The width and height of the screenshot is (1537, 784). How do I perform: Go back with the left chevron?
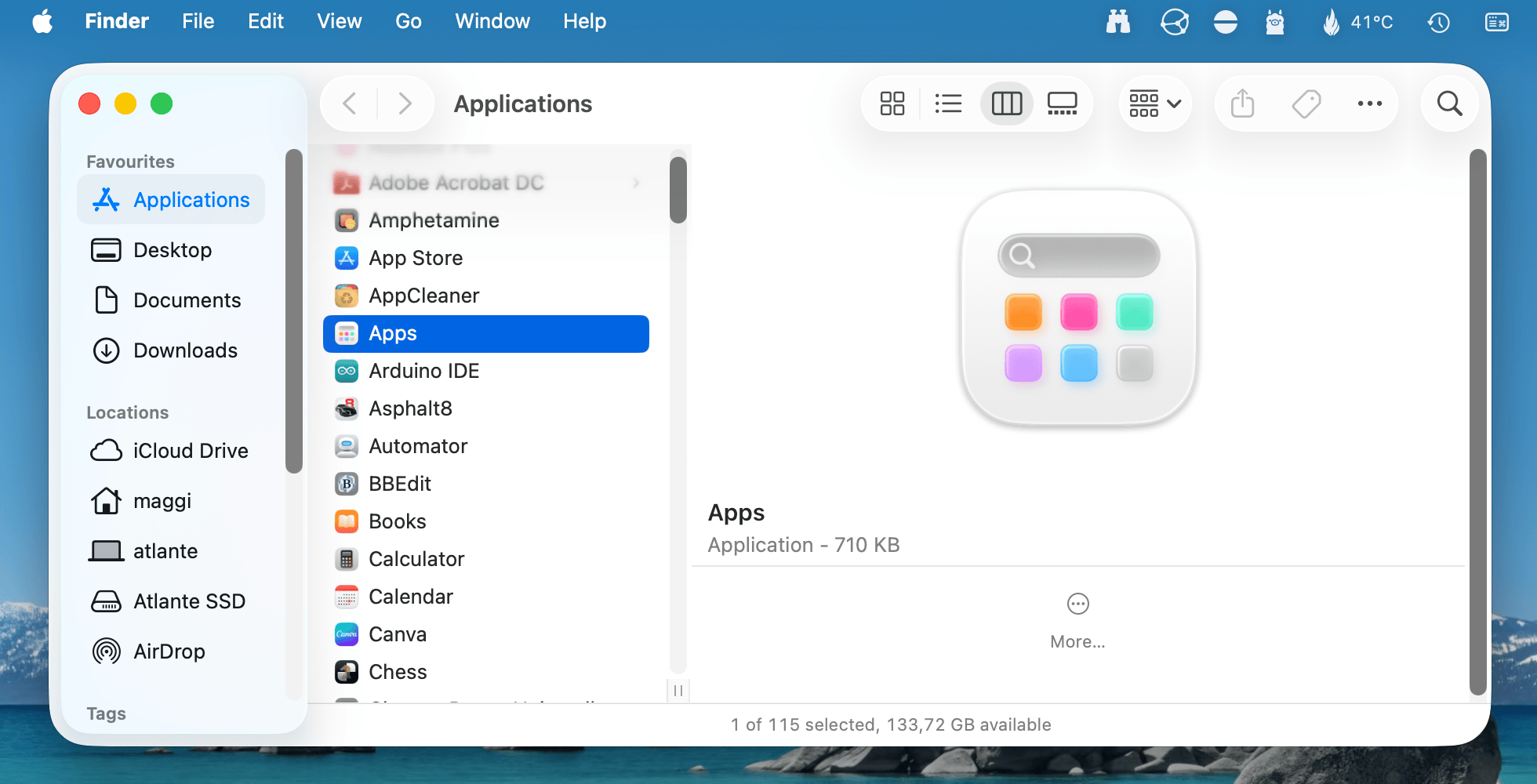coord(350,103)
